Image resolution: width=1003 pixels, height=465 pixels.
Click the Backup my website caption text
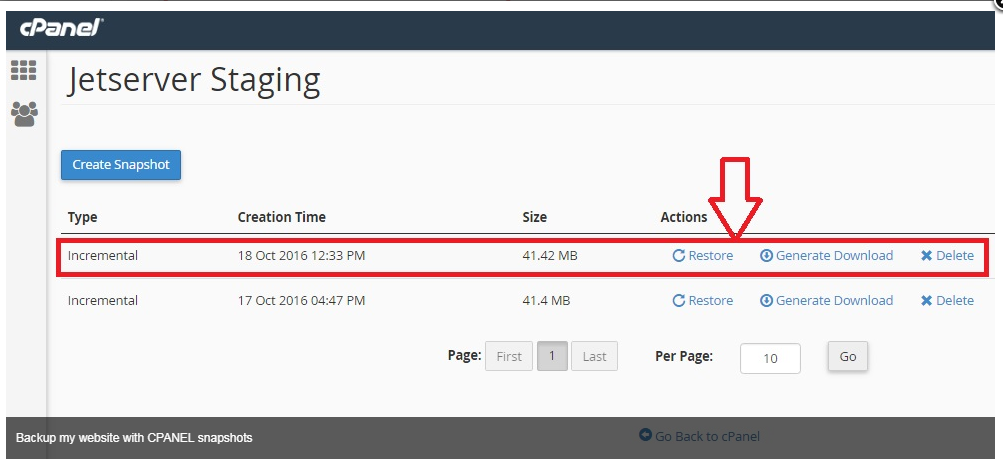[134, 438]
